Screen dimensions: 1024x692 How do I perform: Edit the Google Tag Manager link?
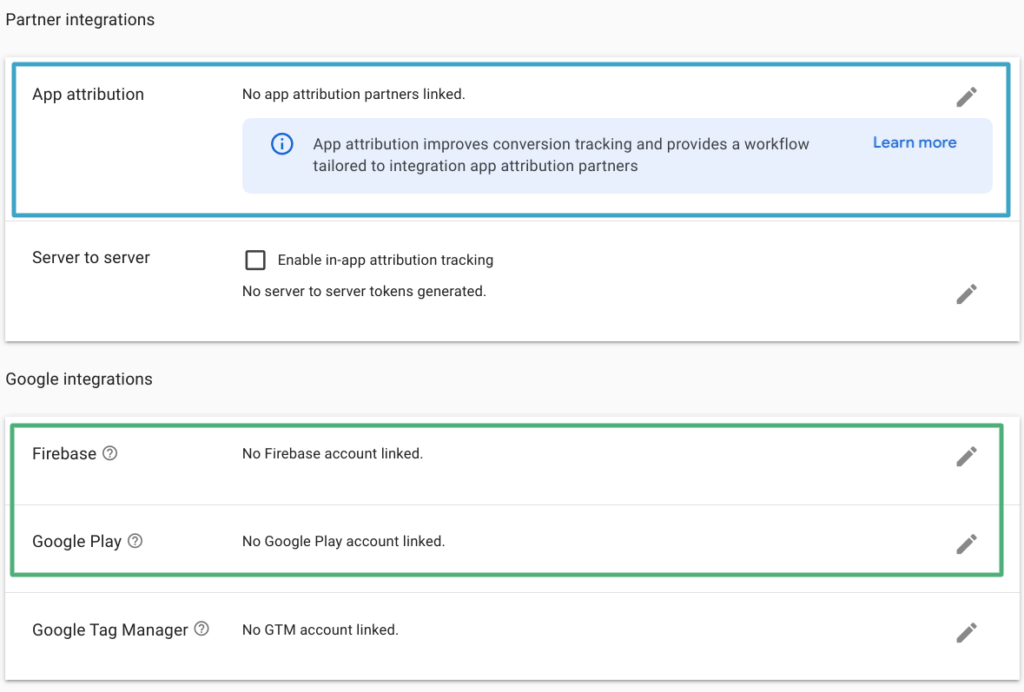click(966, 632)
